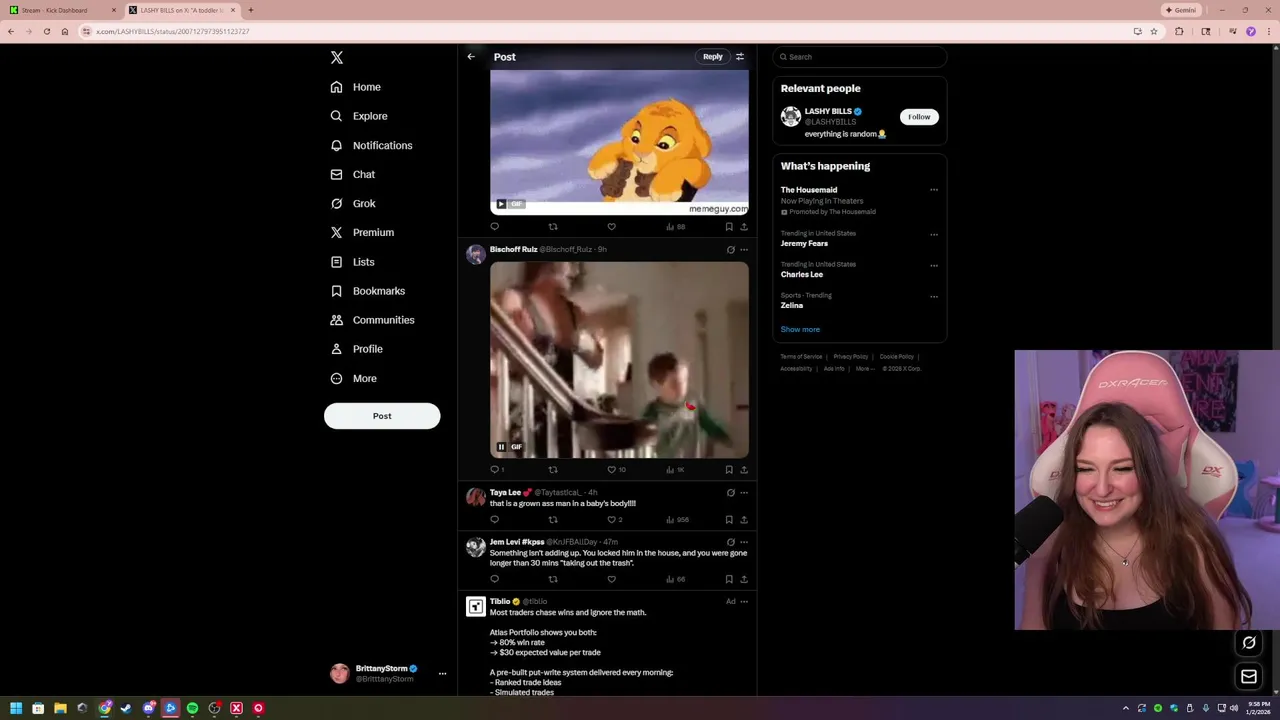Bookmark the Simba GIF reply
1280x720 pixels.
(x=729, y=227)
